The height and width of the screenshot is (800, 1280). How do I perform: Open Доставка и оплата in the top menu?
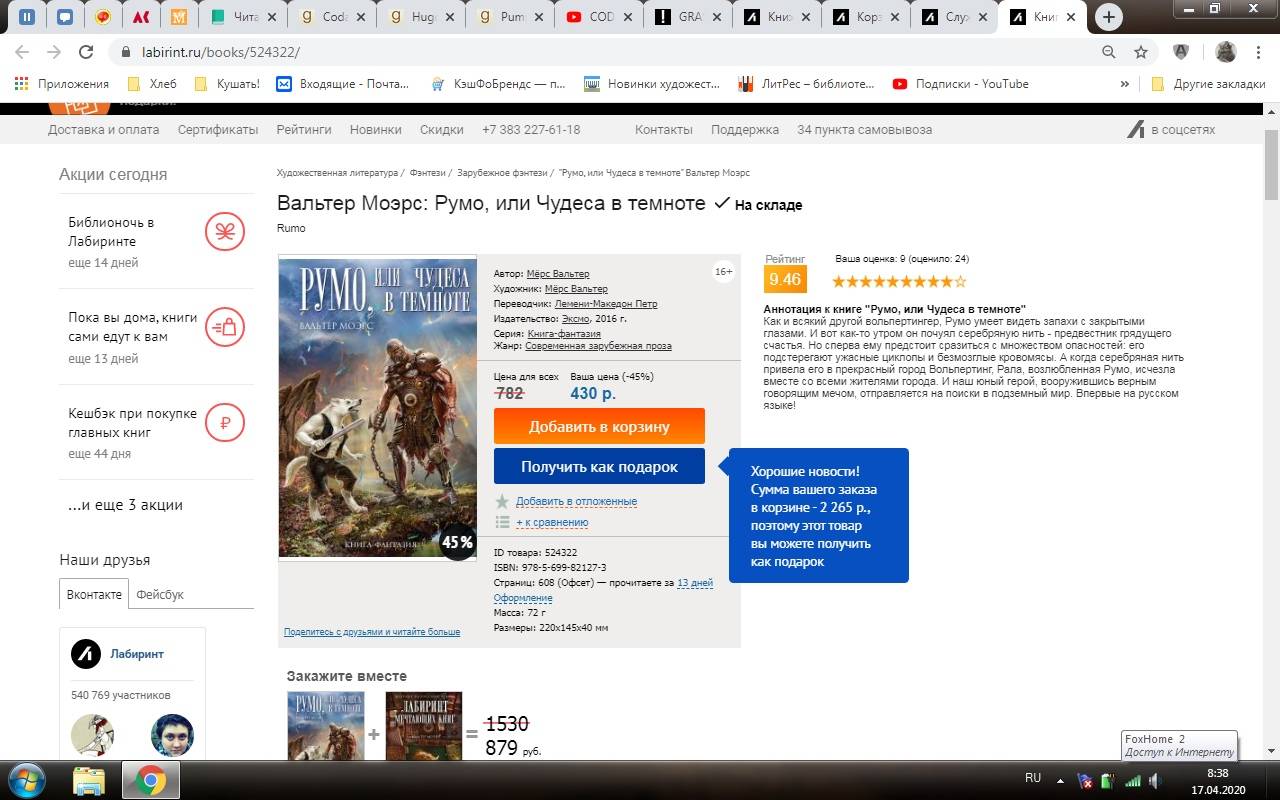click(x=103, y=130)
